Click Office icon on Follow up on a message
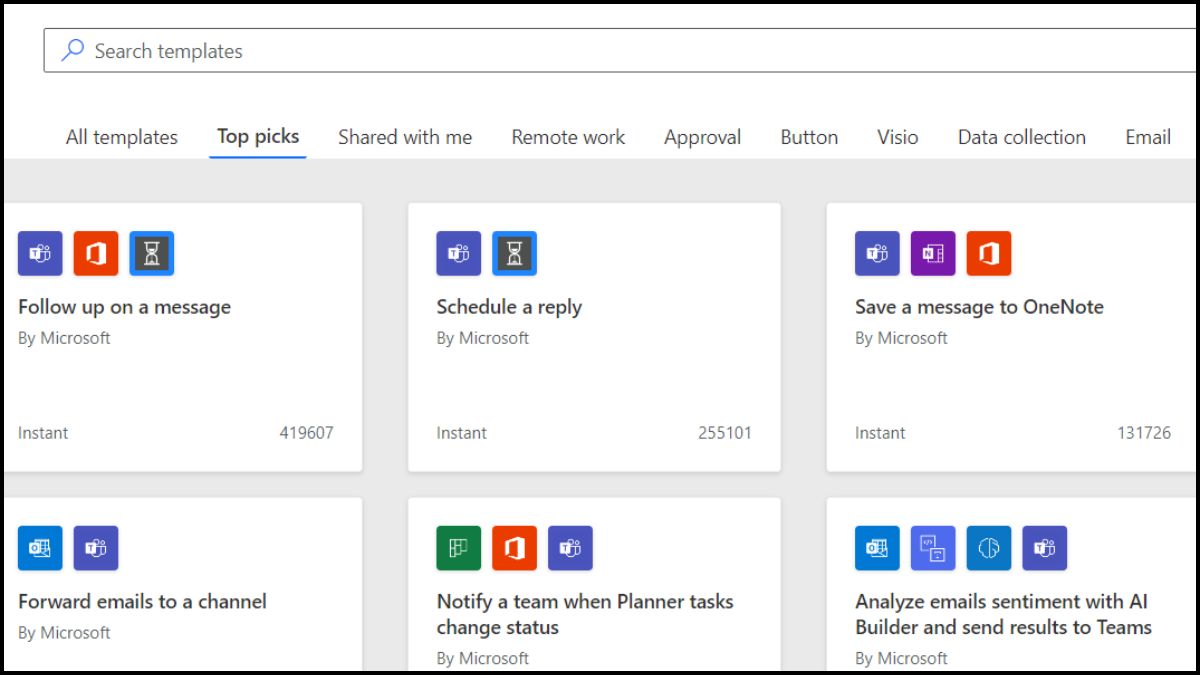The height and width of the screenshot is (675, 1200). tap(96, 253)
